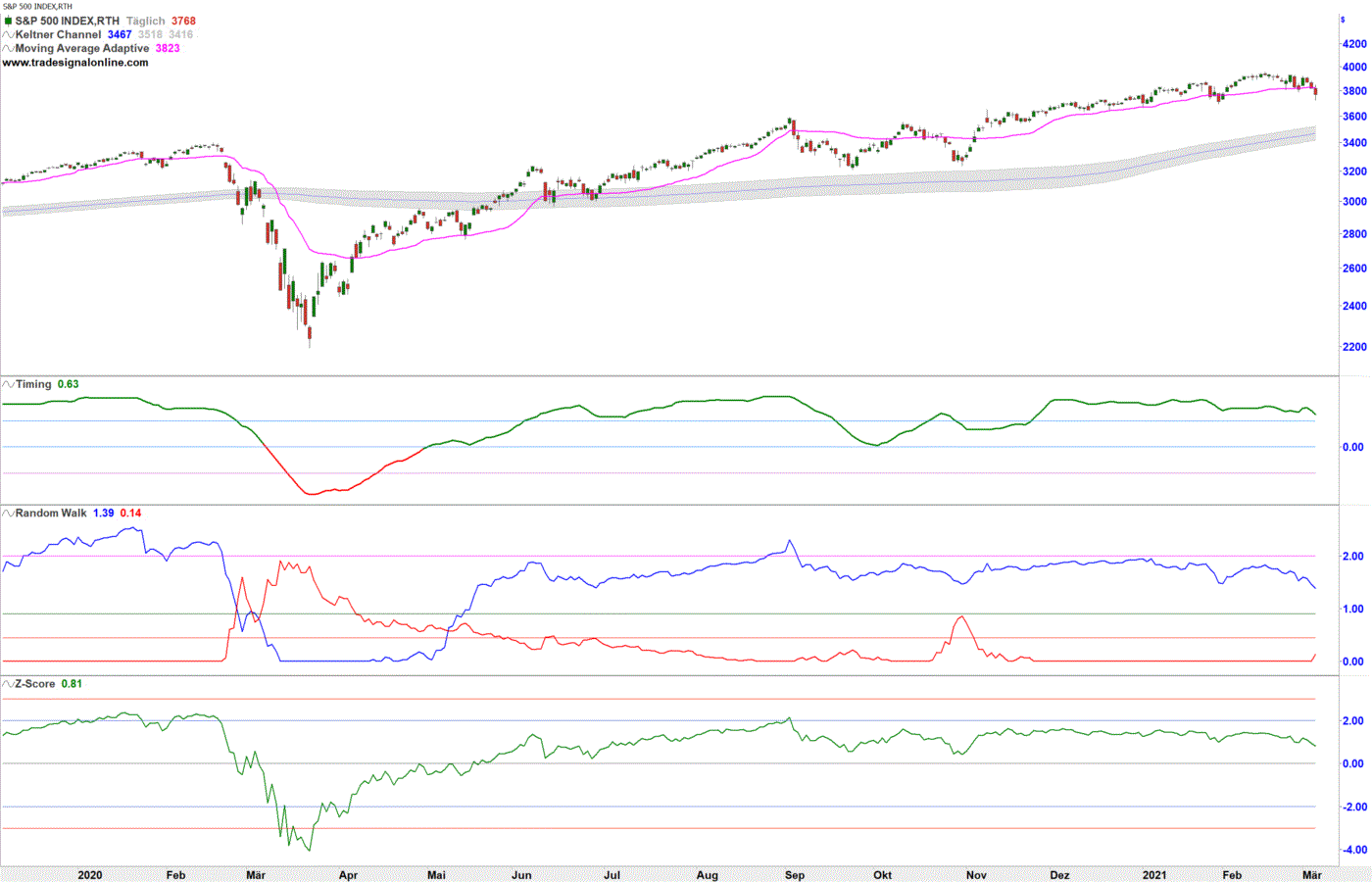Open the www.tradesignalonline.com link
Viewport: 1372px width, 882px height.
click(x=75, y=62)
